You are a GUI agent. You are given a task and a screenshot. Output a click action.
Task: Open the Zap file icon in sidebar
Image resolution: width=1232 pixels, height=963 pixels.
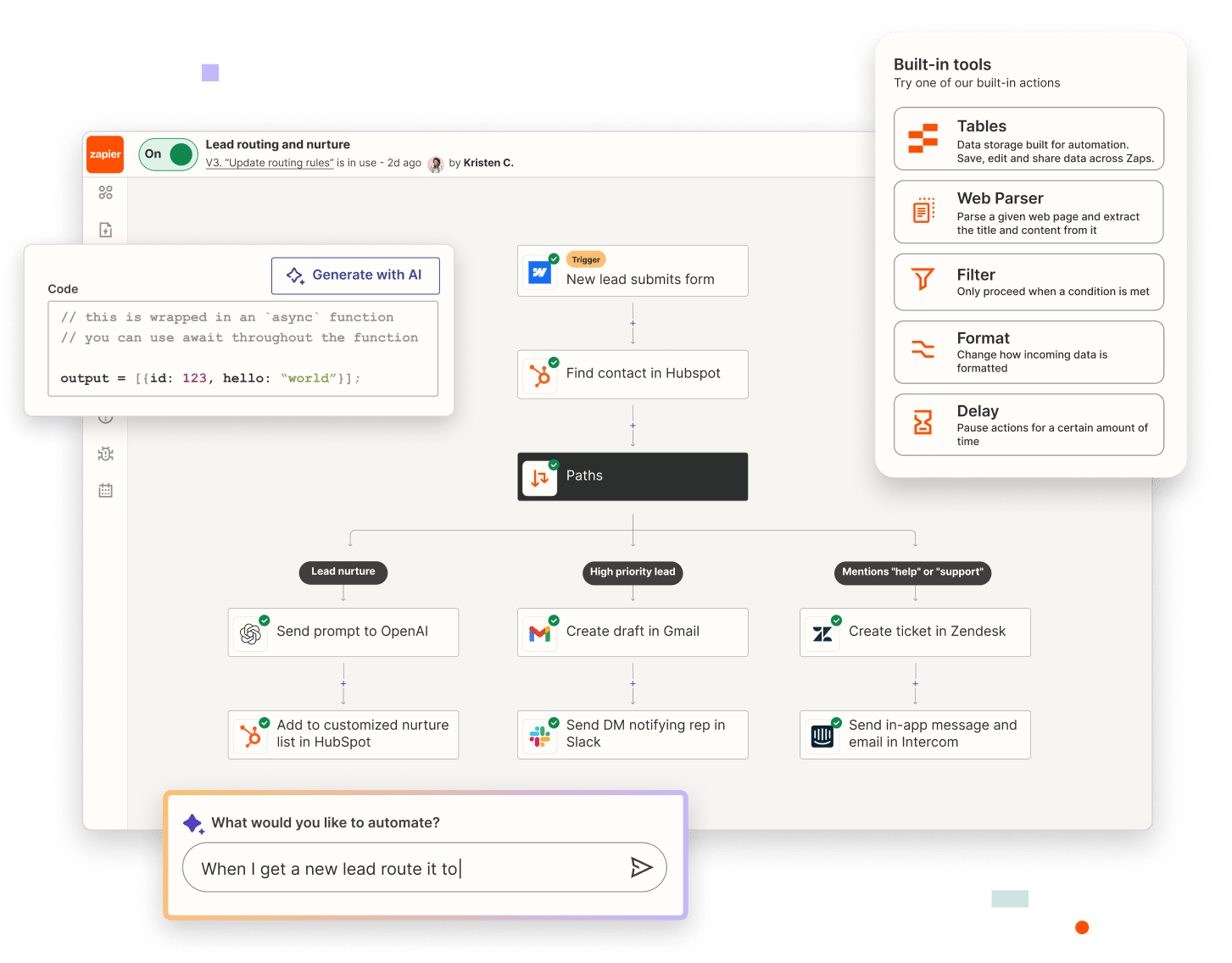(105, 230)
